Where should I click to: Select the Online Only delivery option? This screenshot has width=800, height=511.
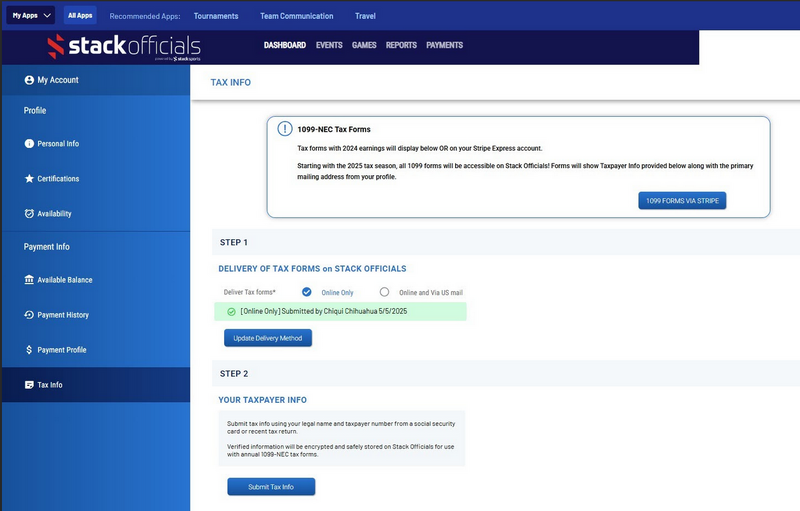[x=307, y=292]
